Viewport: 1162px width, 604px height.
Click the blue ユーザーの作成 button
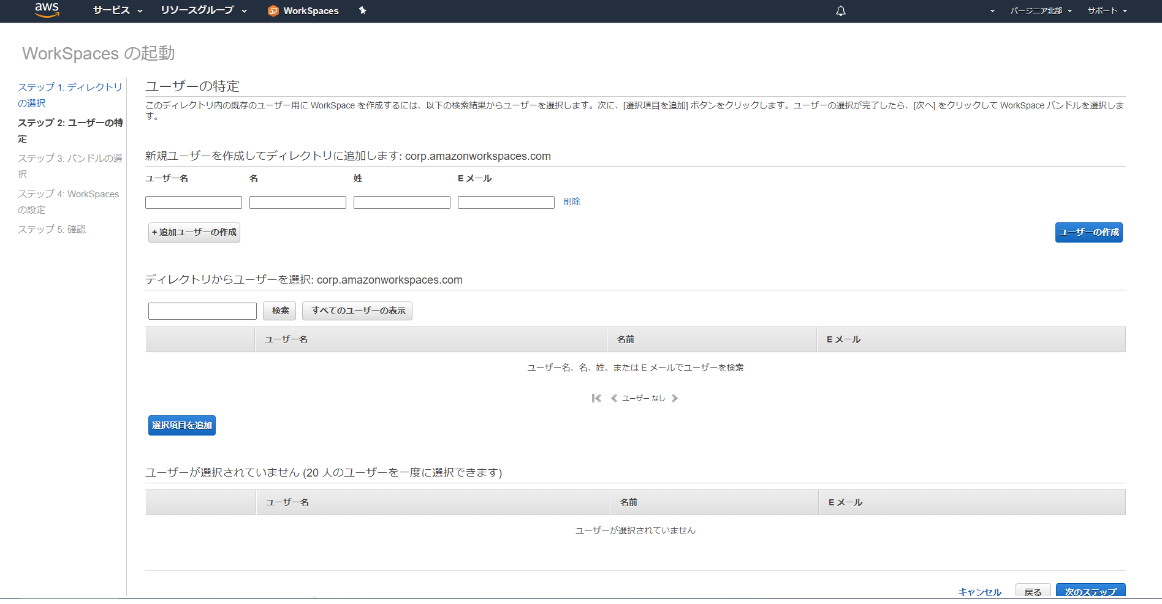pos(1089,233)
